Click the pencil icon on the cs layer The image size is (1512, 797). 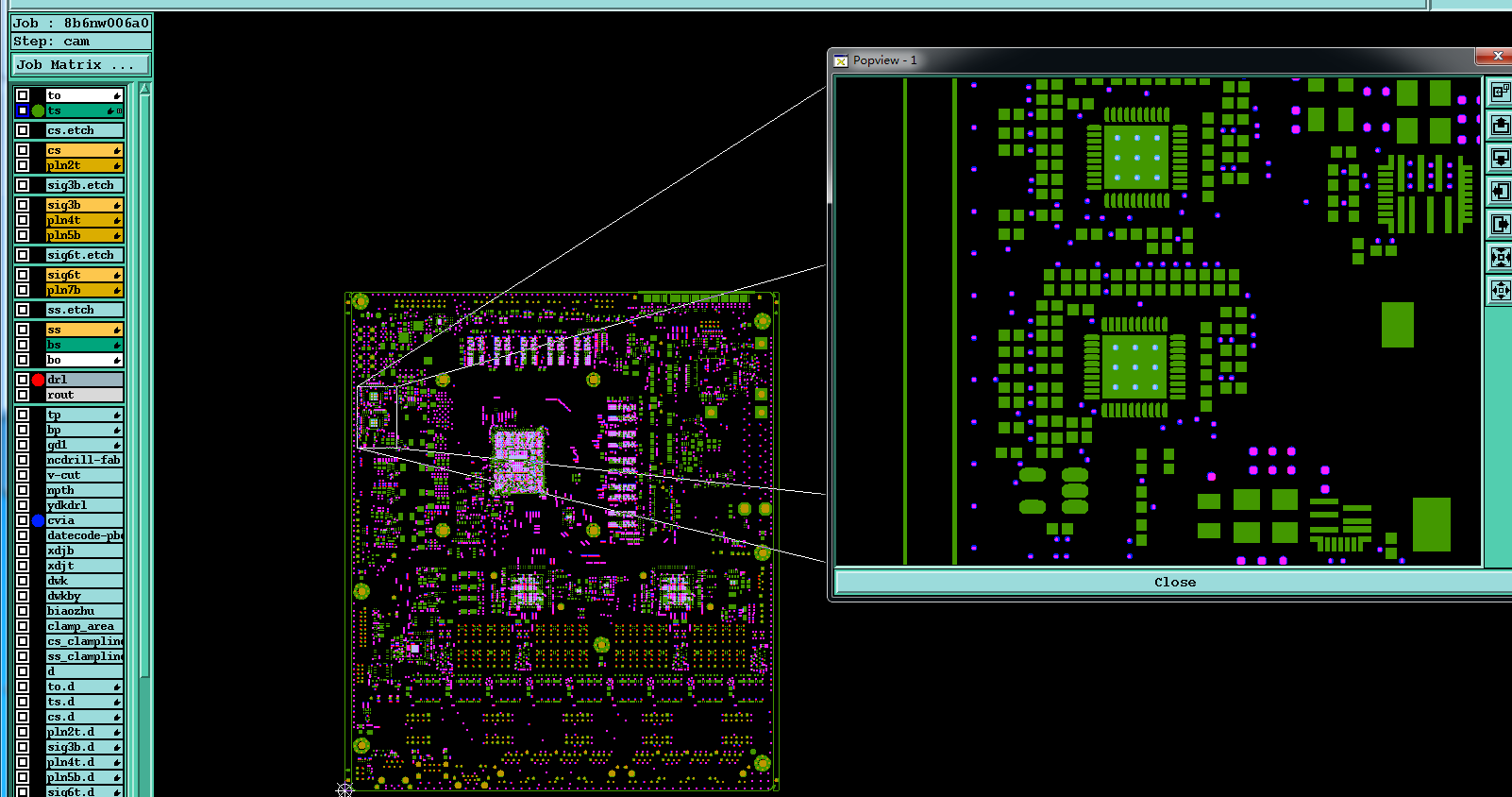pos(117,150)
